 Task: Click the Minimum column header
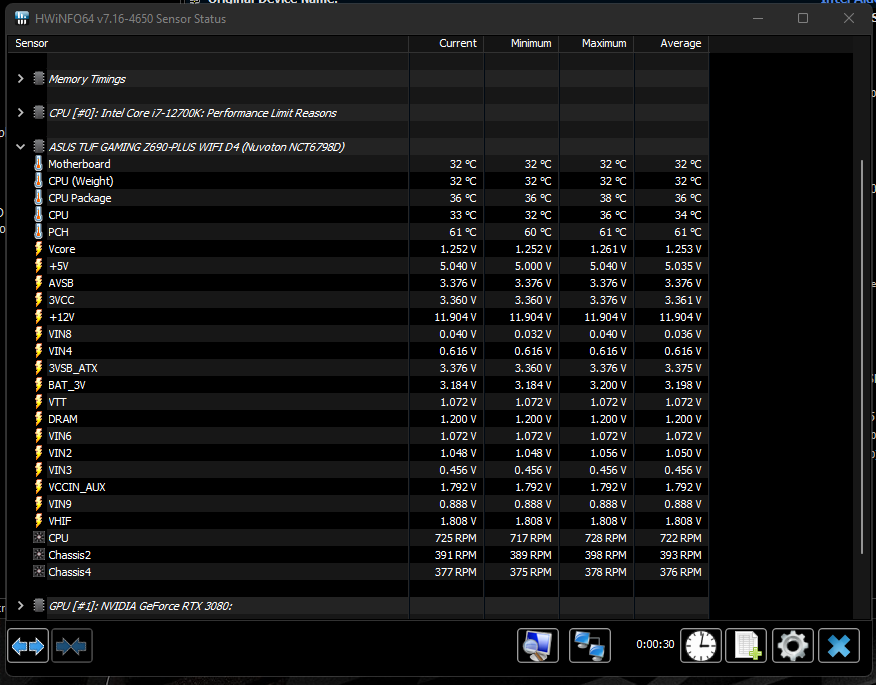pyautogui.click(x=521, y=44)
